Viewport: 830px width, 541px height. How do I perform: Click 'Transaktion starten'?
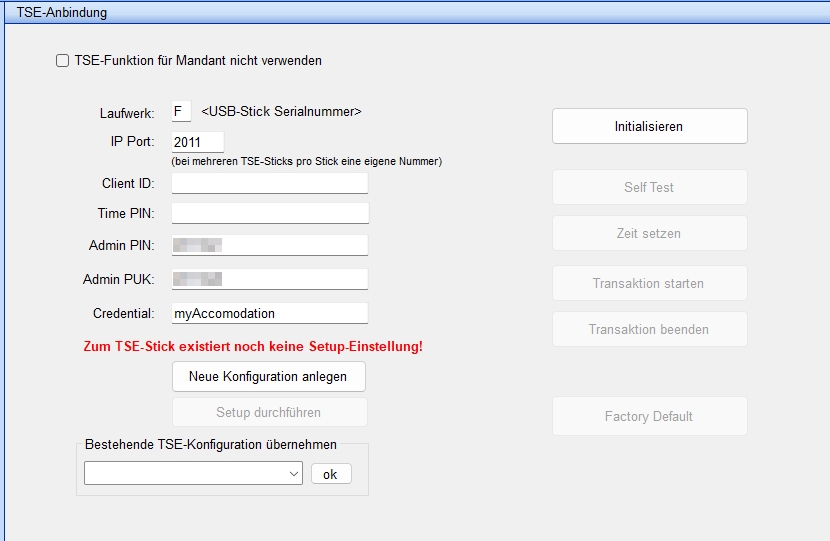pyautogui.click(x=649, y=283)
